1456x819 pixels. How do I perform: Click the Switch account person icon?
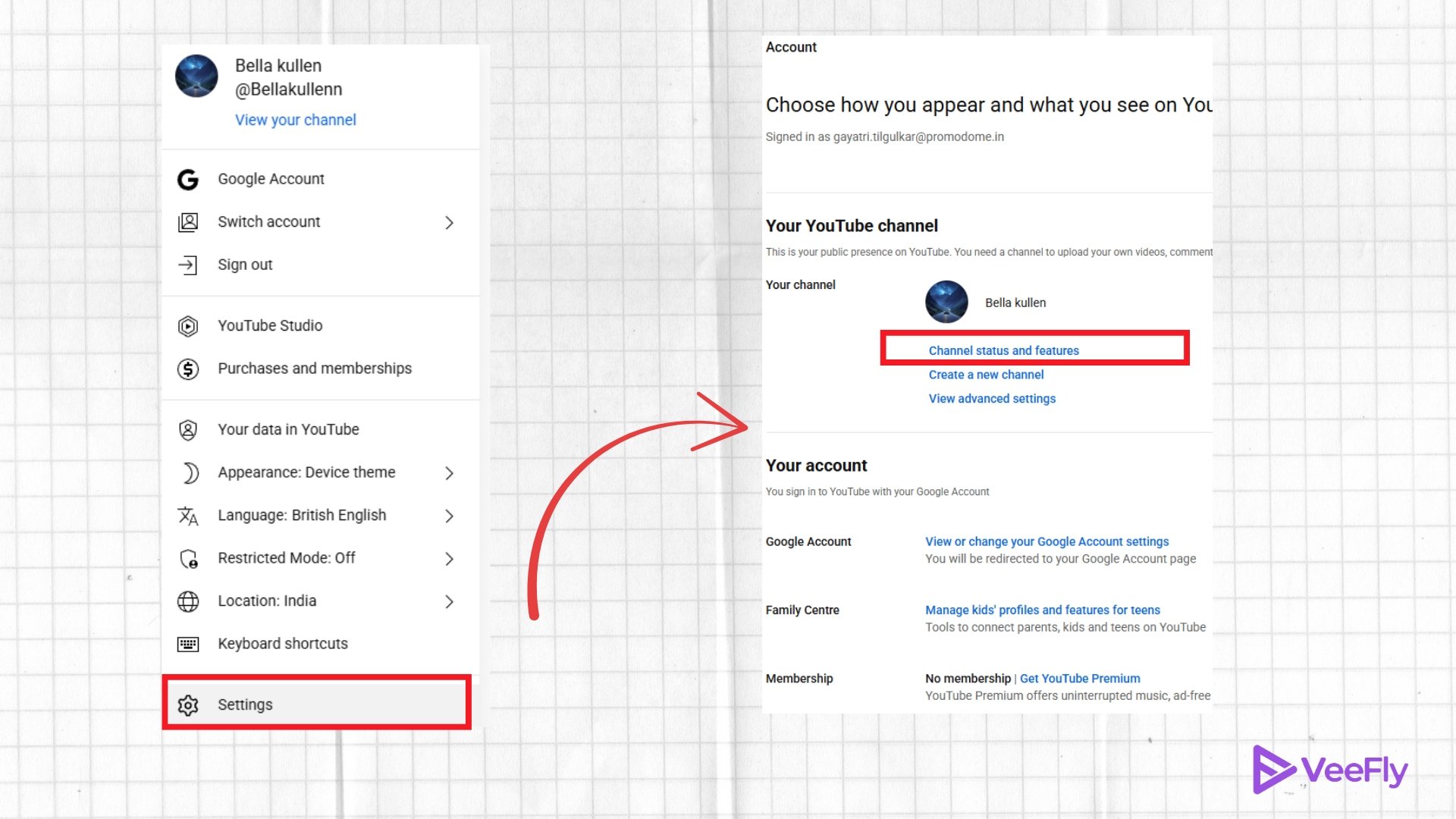click(188, 222)
